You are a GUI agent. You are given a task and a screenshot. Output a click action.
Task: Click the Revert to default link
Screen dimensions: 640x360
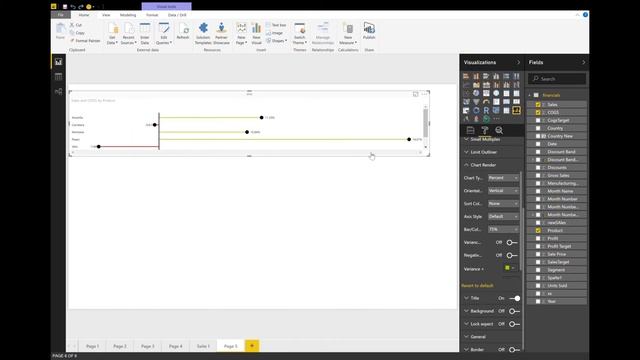click(x=477, y=286)
